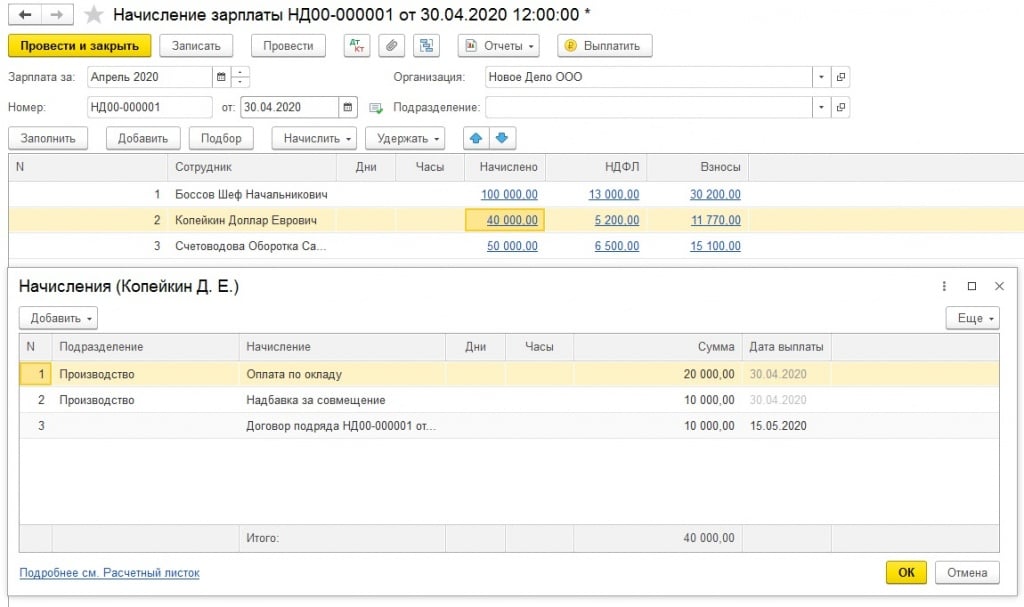Open the Подробнее см. Расчетный листок link
Screen dimensions: 1024x607
109,573
